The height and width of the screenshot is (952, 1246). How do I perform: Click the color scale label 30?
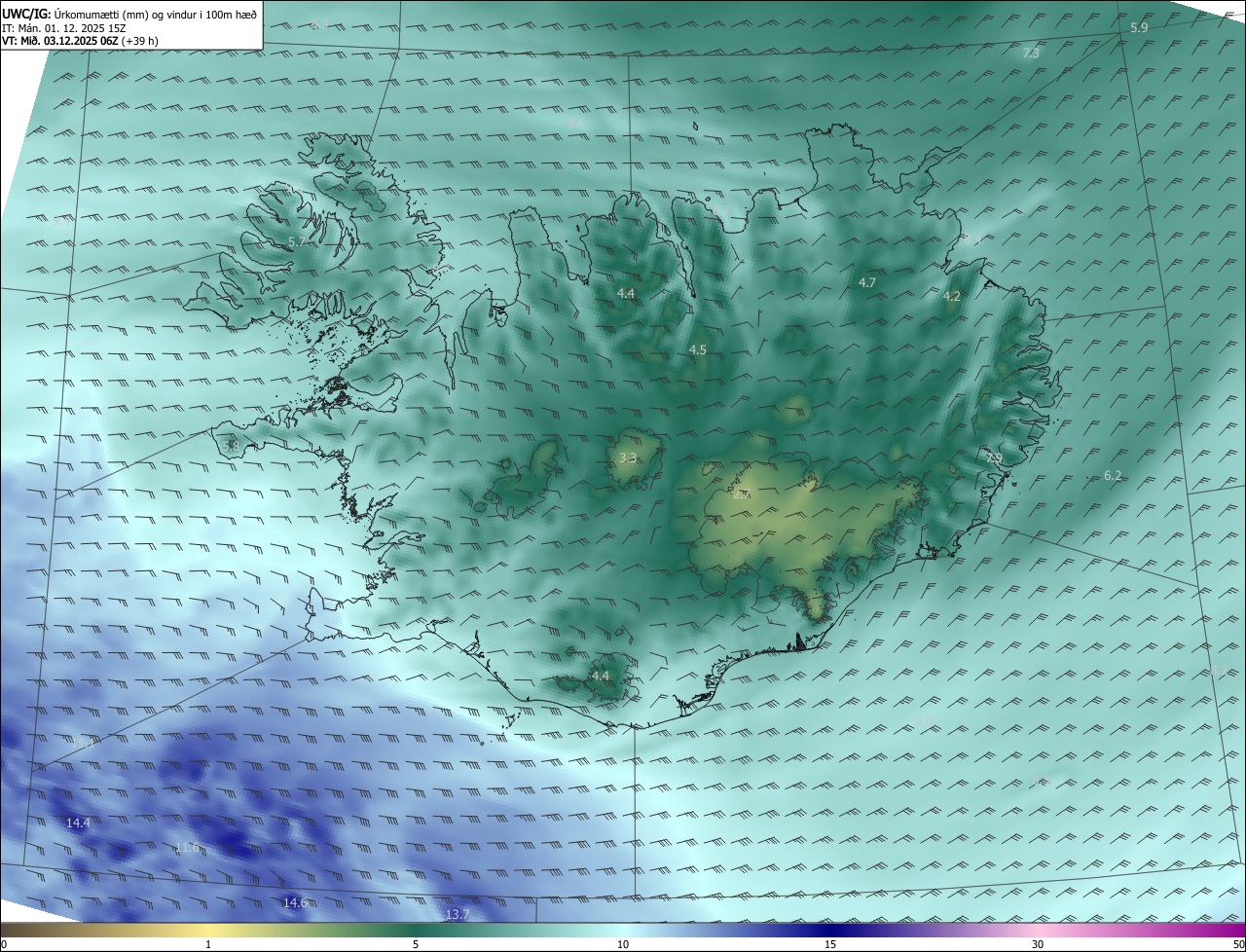click(1038, 944)
